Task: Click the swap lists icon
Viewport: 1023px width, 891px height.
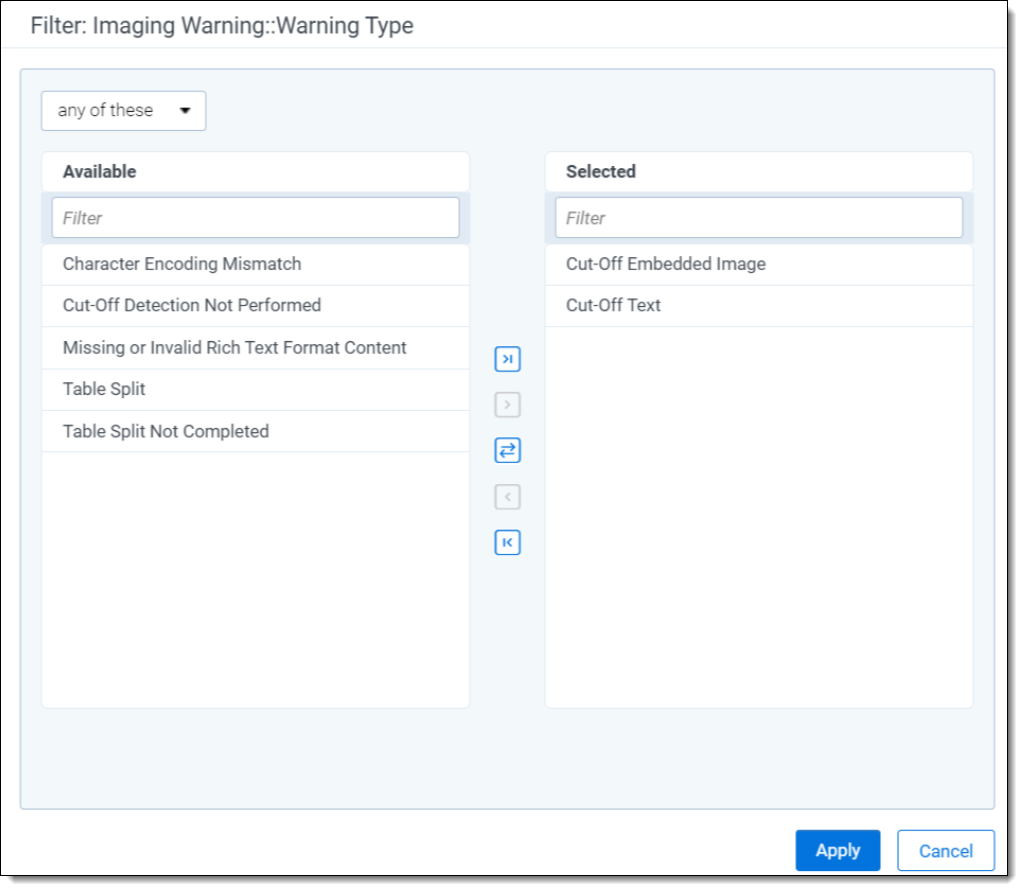Action: click(x=507, y=451)
